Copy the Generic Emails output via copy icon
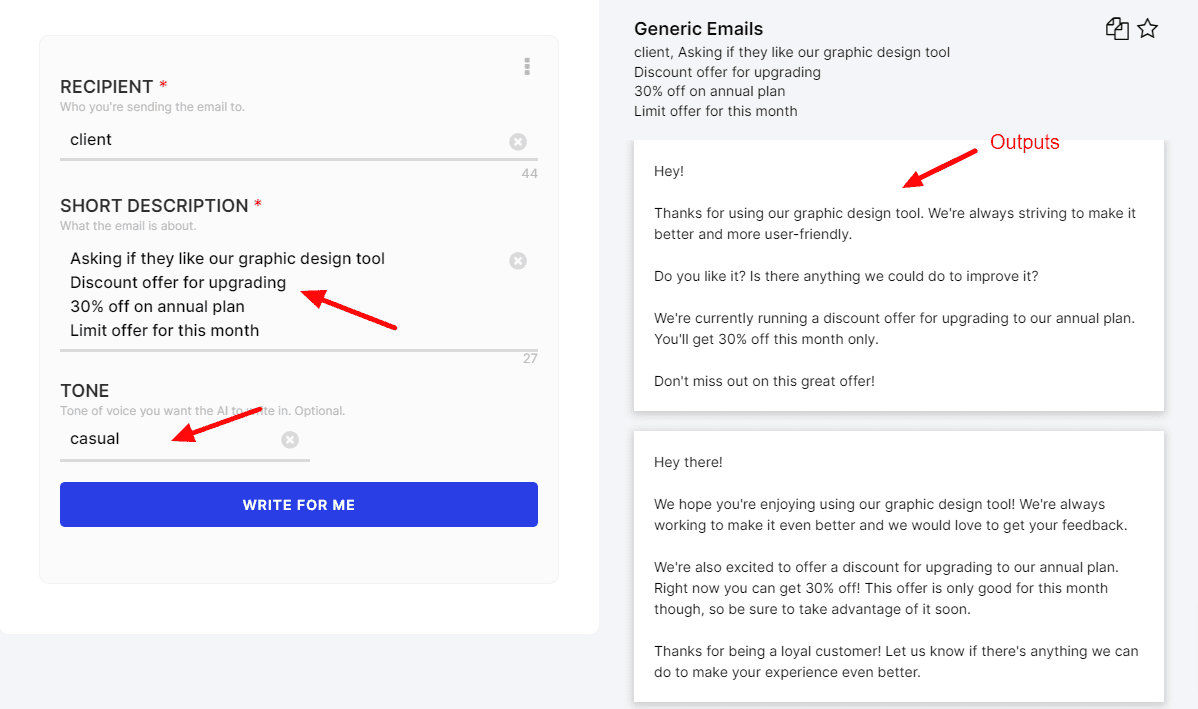 click(x=1117, y=29)
